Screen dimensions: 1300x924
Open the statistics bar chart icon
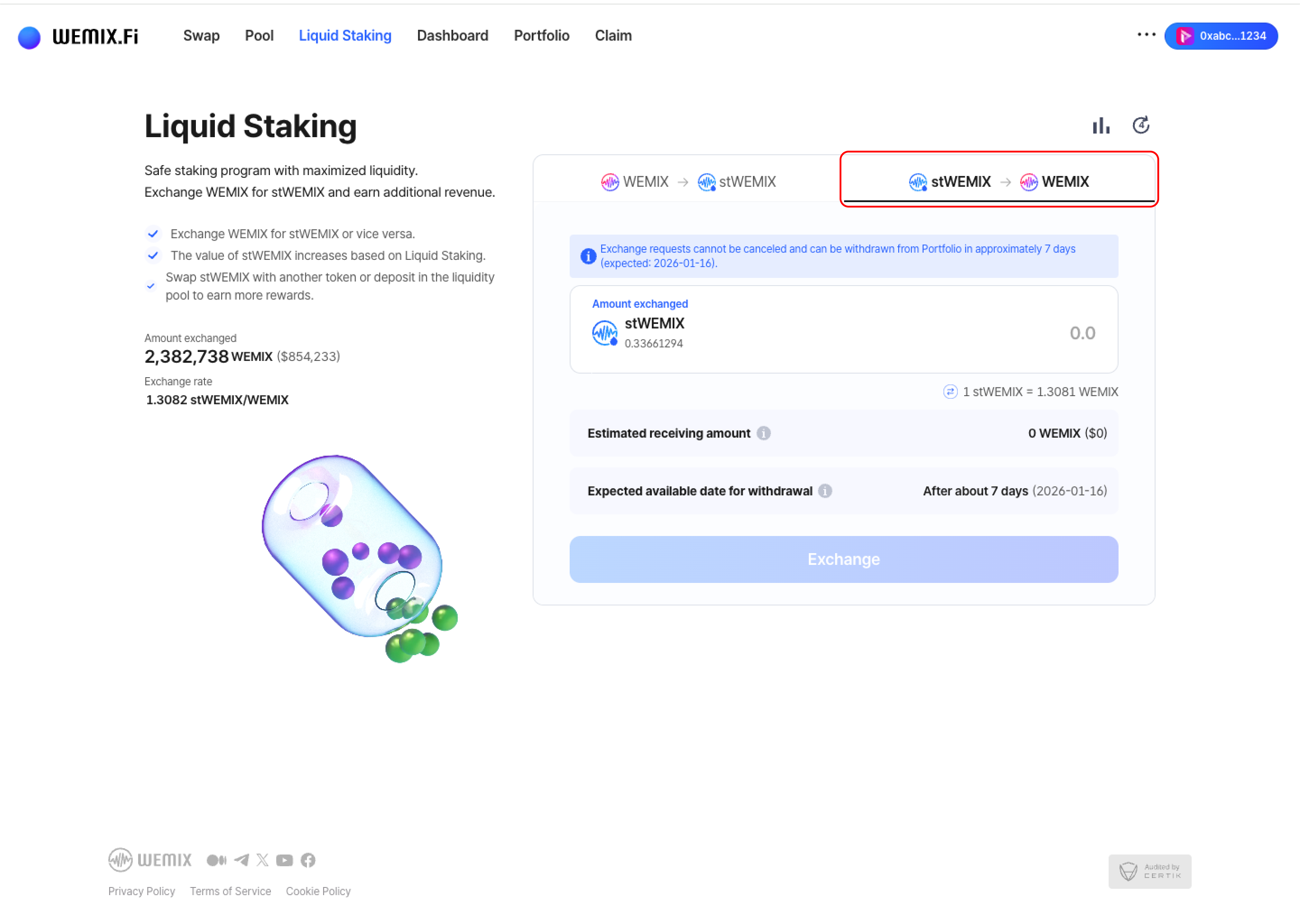1101,126
